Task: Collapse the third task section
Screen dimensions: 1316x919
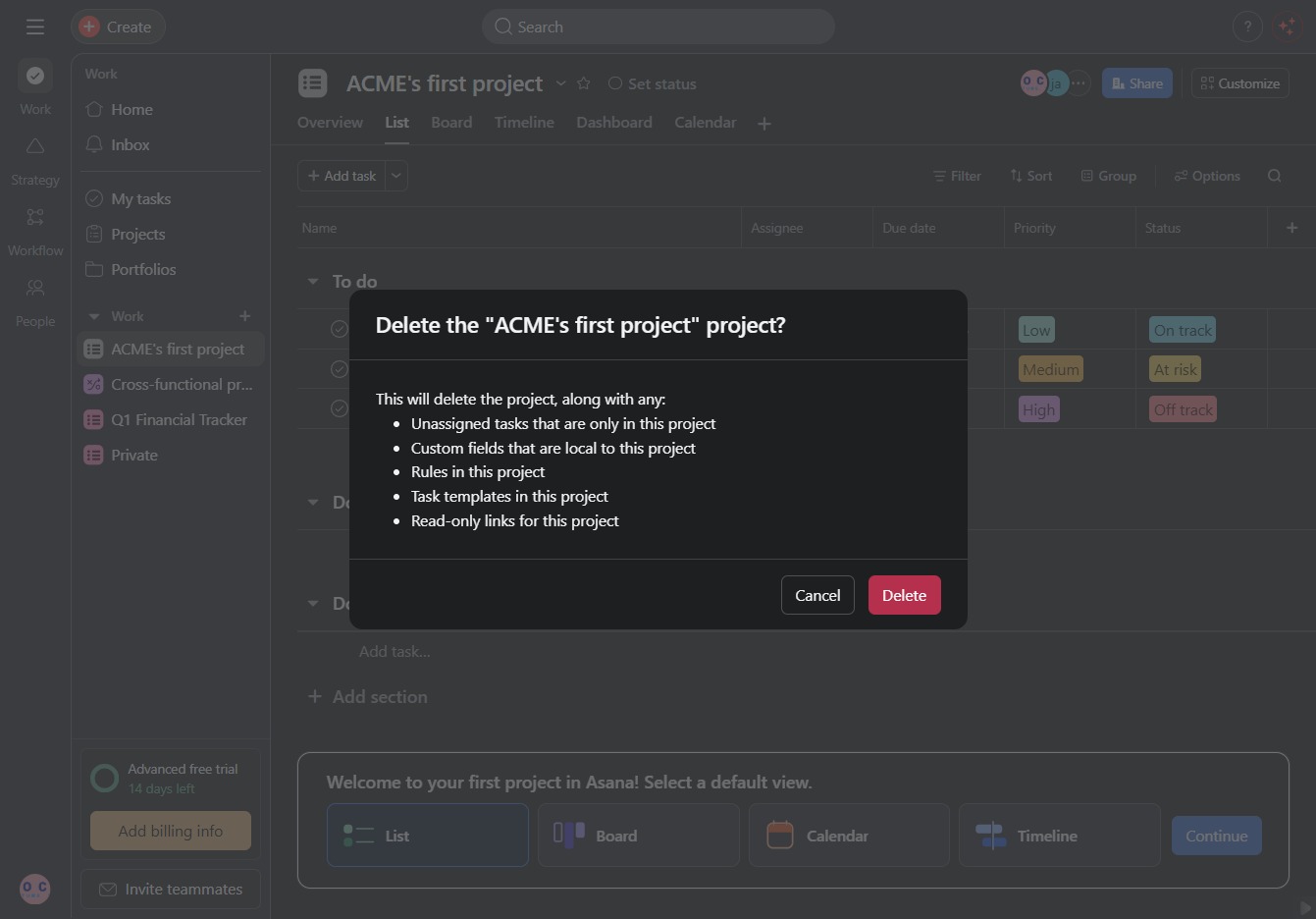Action: pos(313,603)
